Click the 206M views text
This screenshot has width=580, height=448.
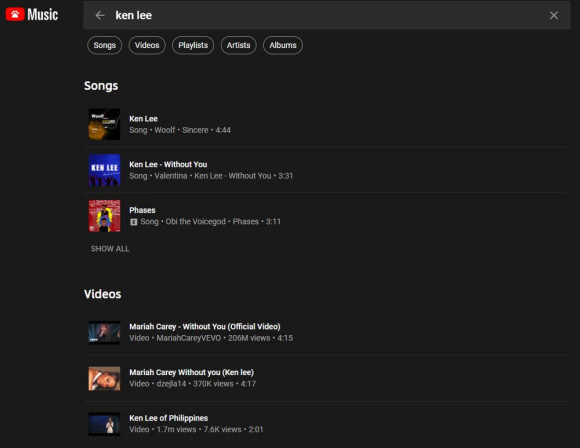tap(249, 338)
